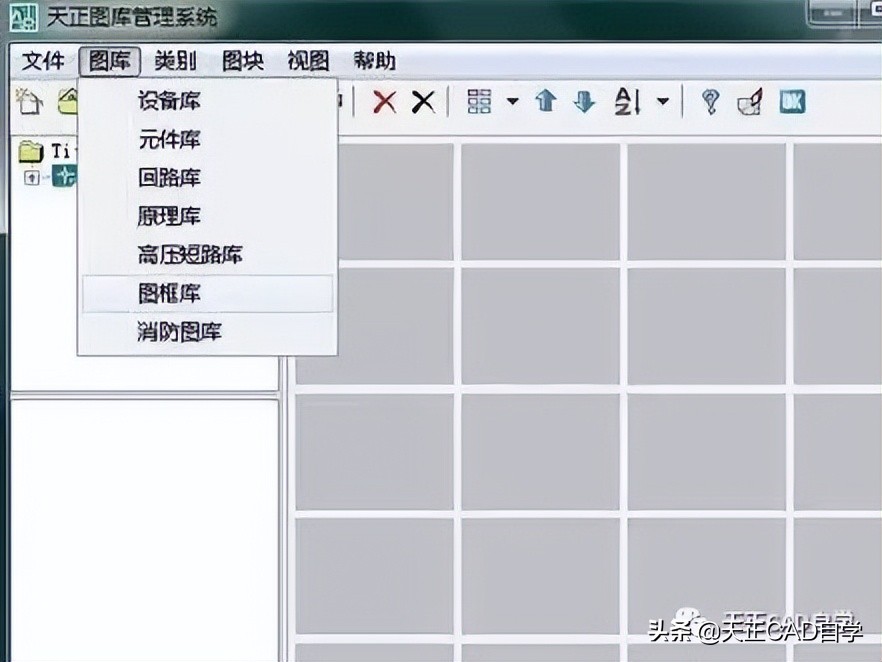Select the grid layout view icon

pos(480,100)
